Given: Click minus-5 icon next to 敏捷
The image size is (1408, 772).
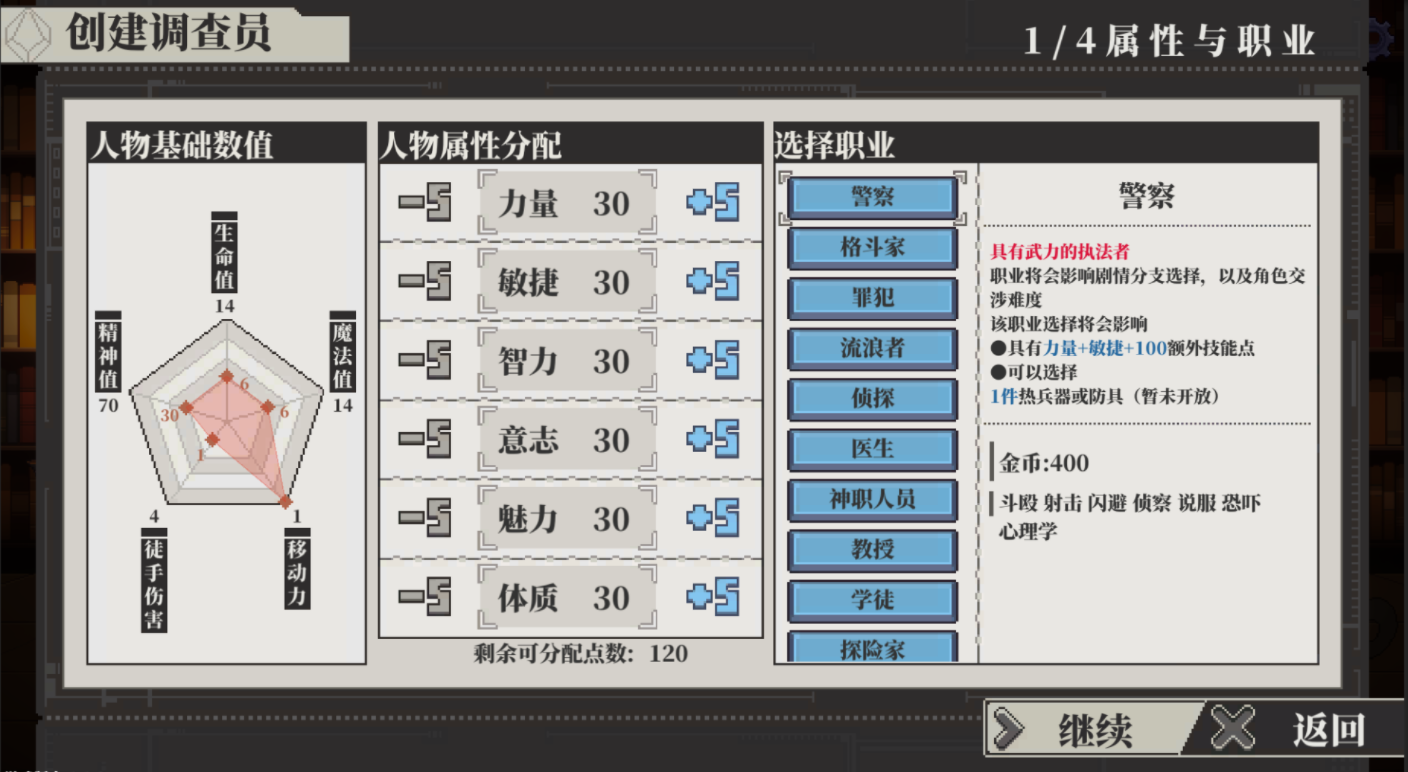Looking at the screenshot, I should click(x=425, y=282).
